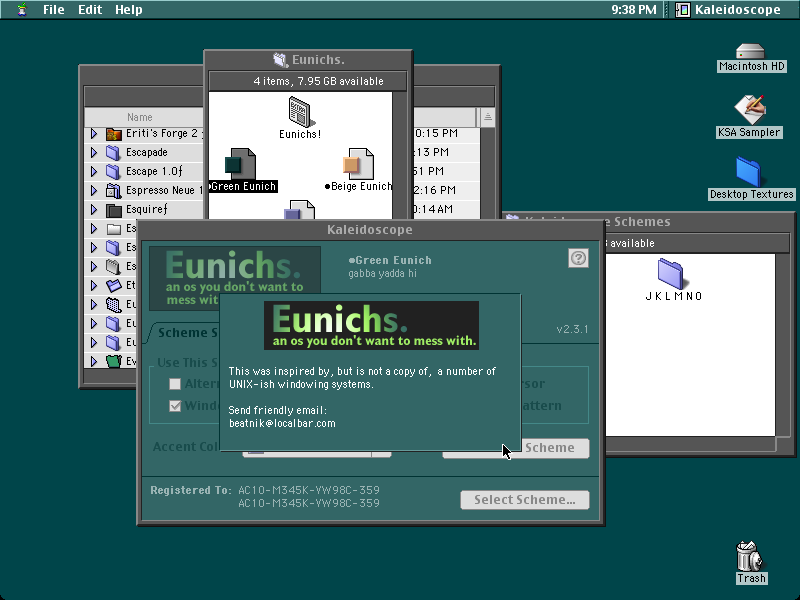Click the Kaleidoscope application menu icon
Viewport: 800px width, 600px height.
[x=682, y=9]
